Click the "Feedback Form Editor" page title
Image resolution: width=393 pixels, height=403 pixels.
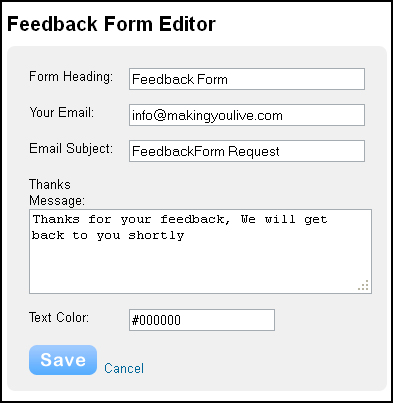click(x=111, y=24)
